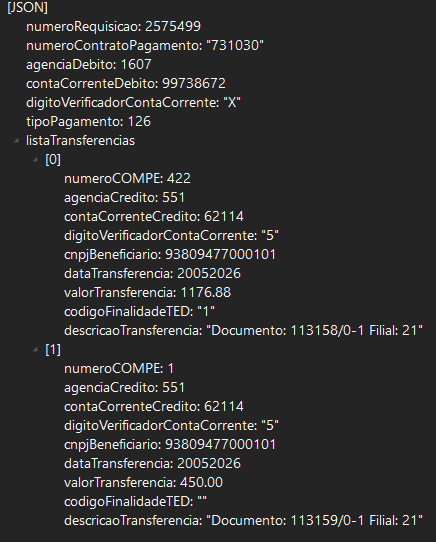The height and width of the screenshot is (542, 436).
Task: Collapse the [0] array item arrow
Action: [x=35, y=159]
